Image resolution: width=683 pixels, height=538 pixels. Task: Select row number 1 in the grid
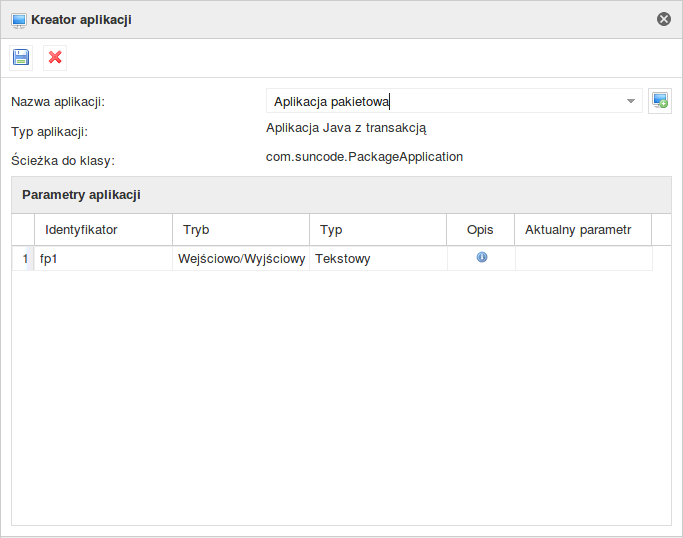pyautogui.click(x=25, y=259)
